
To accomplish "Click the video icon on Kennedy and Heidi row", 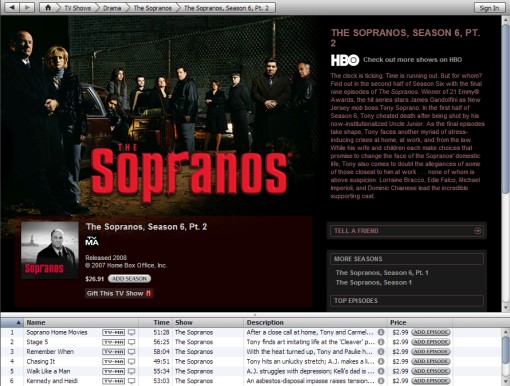I will click(132, 381).
